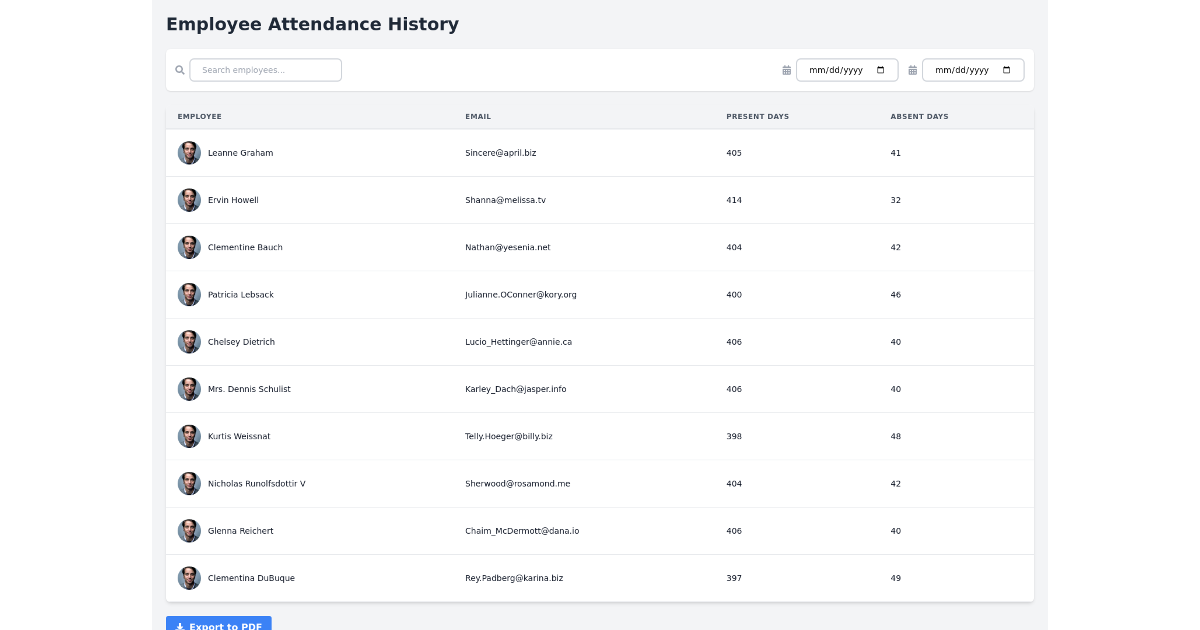Viewport: 1200px width, 630px height.
Task: Click Ervin Howell's profile picture
Action: (x=189, y=200)
